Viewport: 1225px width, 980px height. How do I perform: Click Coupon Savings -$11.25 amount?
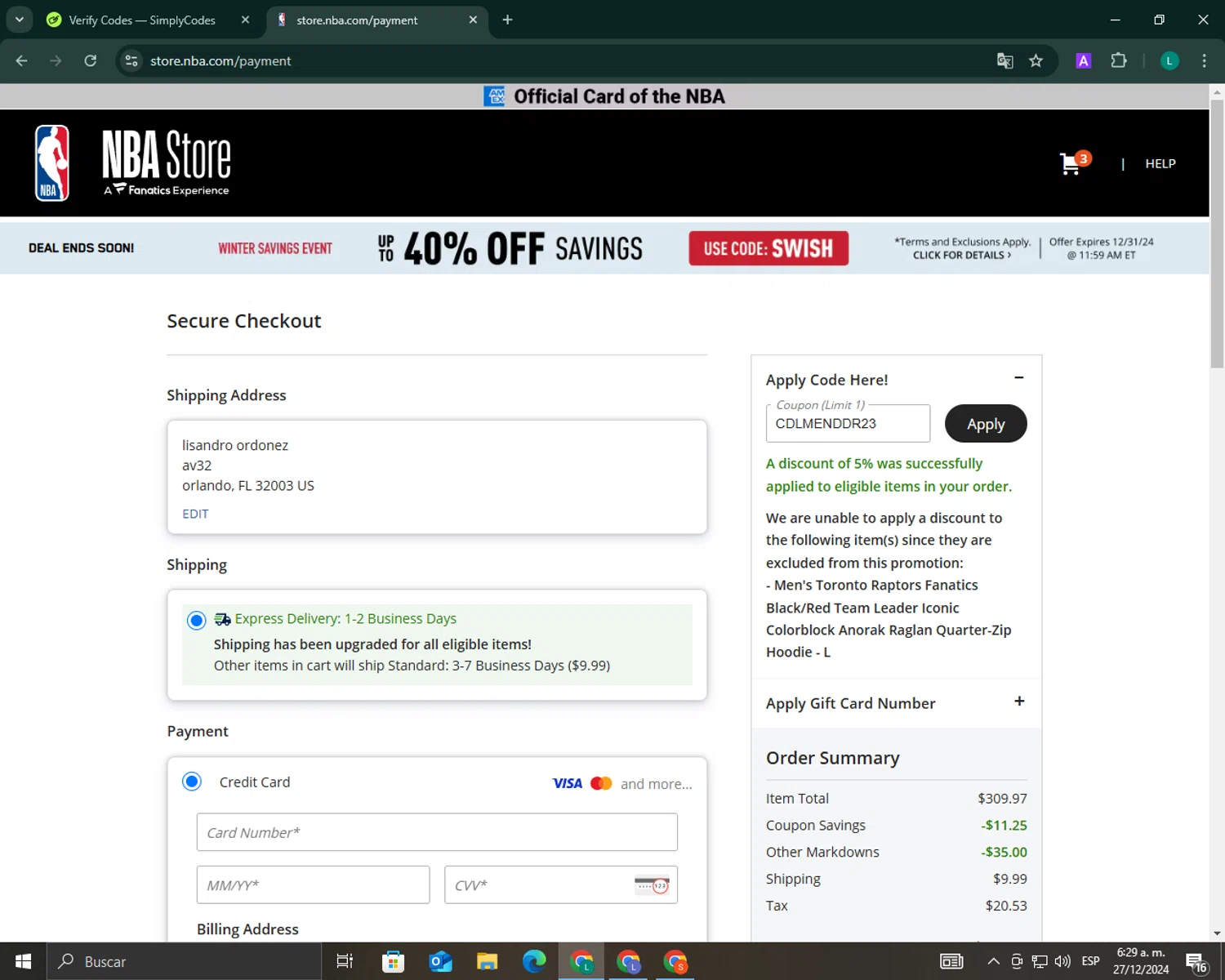1004,825
